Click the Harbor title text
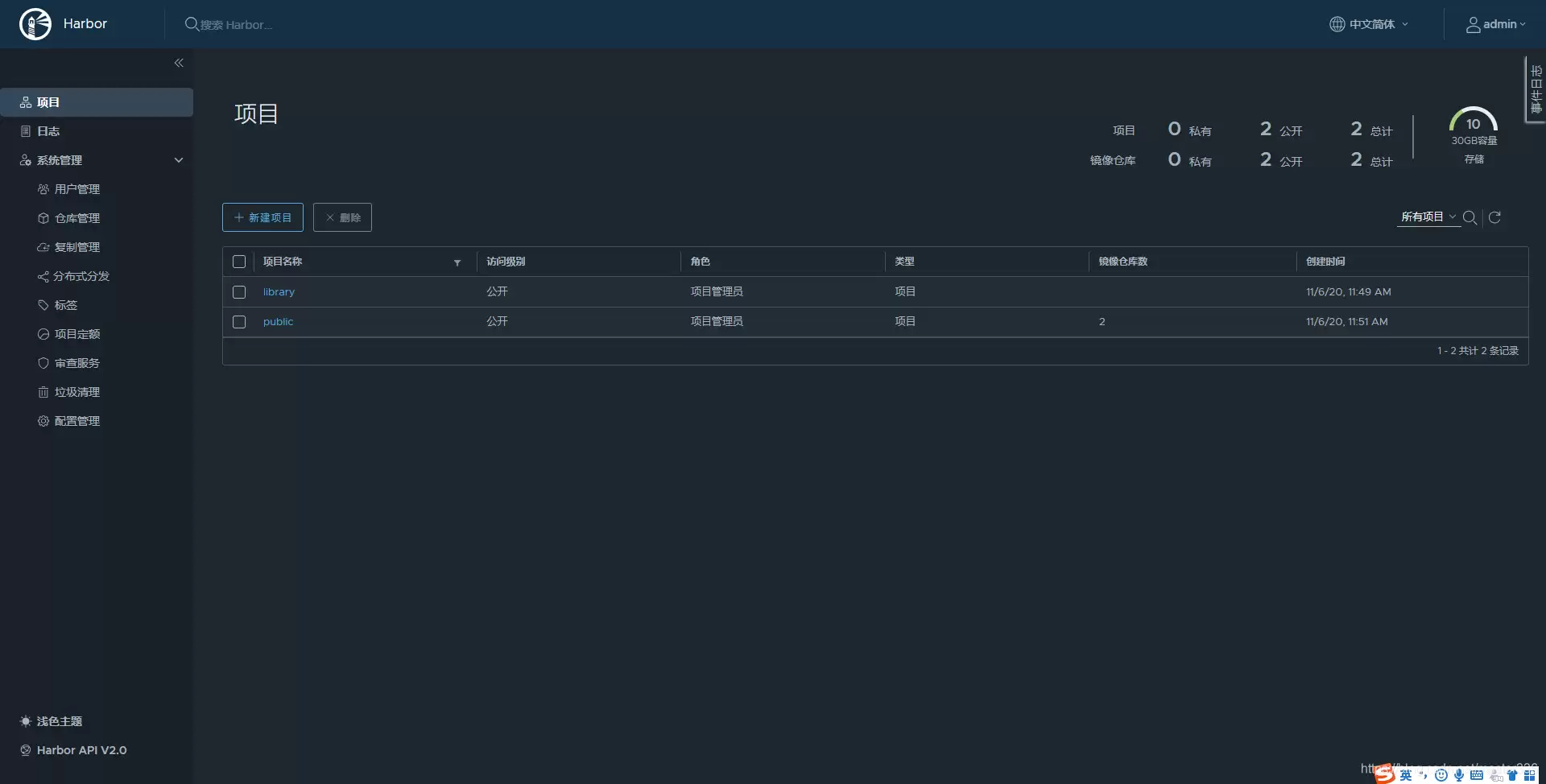This screenshot has width=1546, height=784. [x=85, y=24]
